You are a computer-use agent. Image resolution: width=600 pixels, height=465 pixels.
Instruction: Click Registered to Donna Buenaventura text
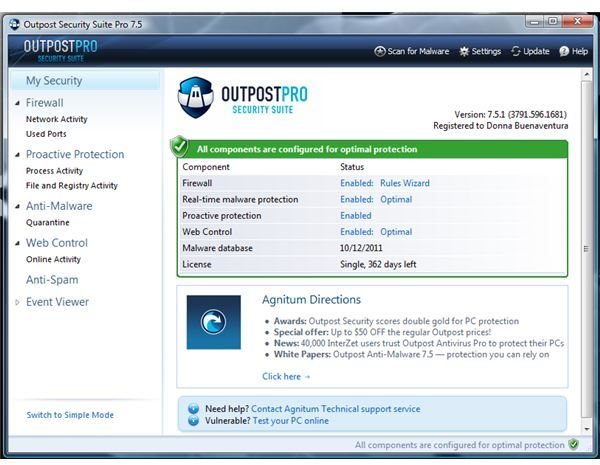point(501,126)
